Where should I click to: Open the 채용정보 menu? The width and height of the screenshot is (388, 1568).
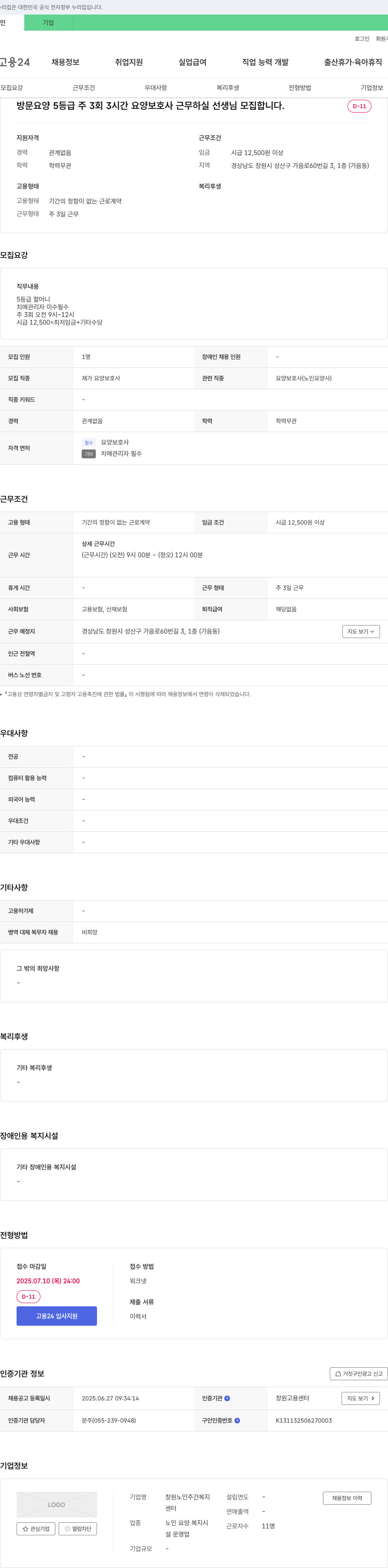[65, 62]
